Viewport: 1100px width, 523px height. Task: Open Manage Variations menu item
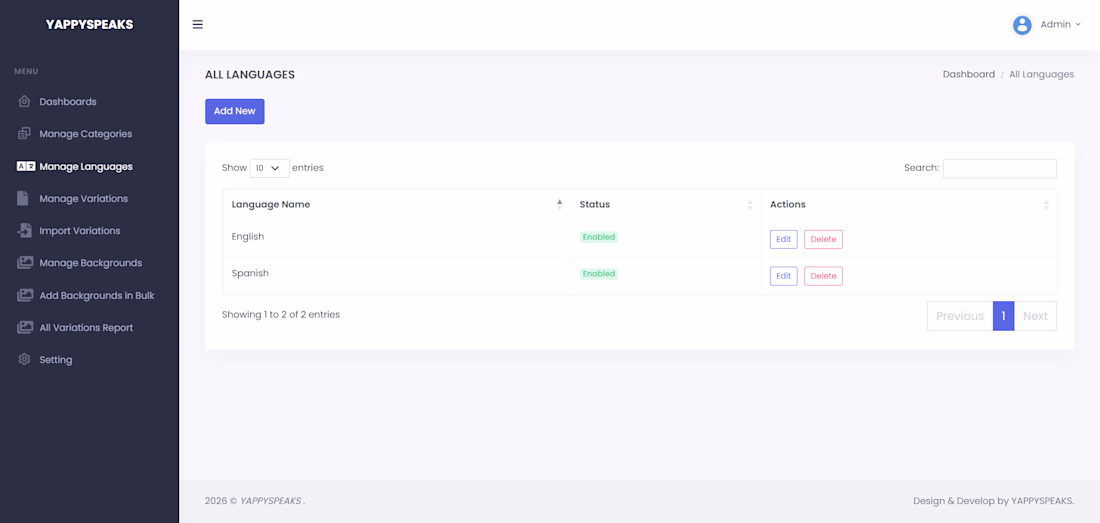pyautogui.click(x=83, y=198)
